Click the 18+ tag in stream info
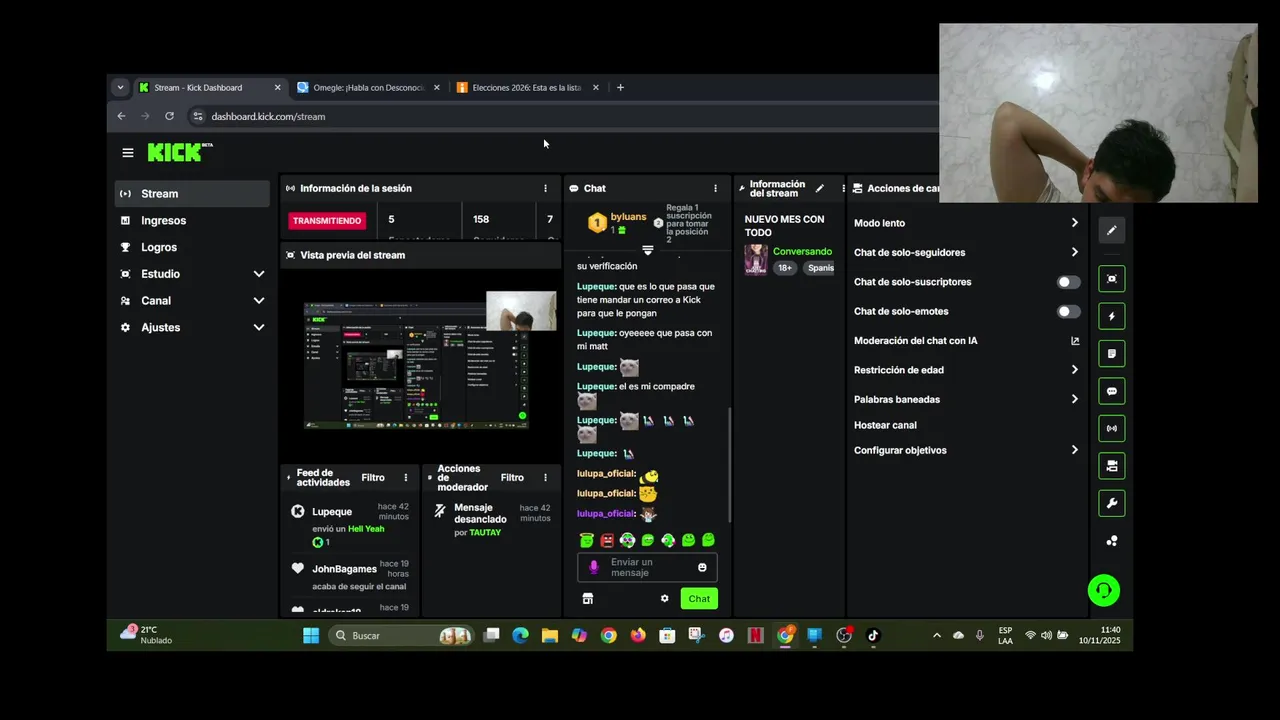Screen dimensions: 1280x720 785,268
